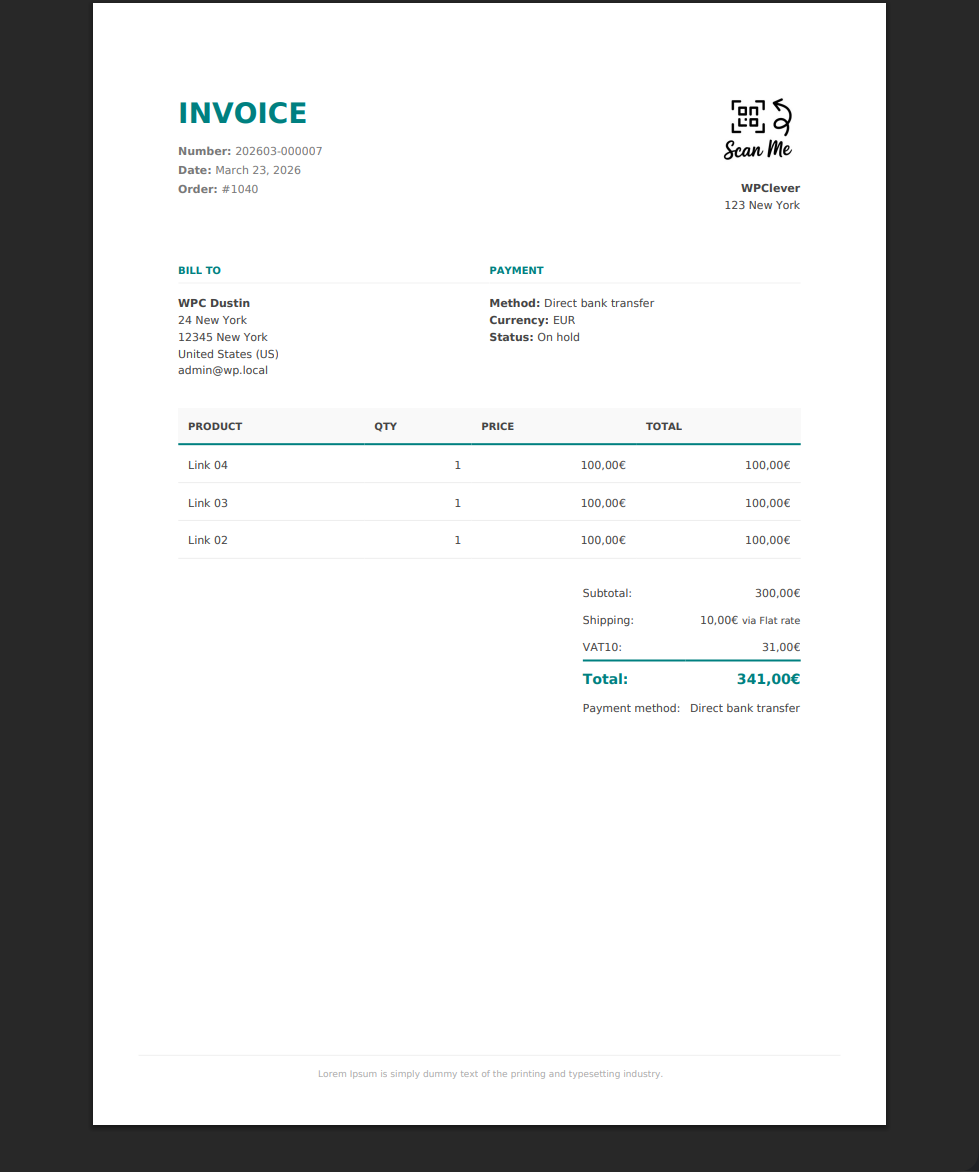Select the Link 03 product name
Image resolution: width=979 pixels, height=1172 pixels.
[x=208, y=503]
